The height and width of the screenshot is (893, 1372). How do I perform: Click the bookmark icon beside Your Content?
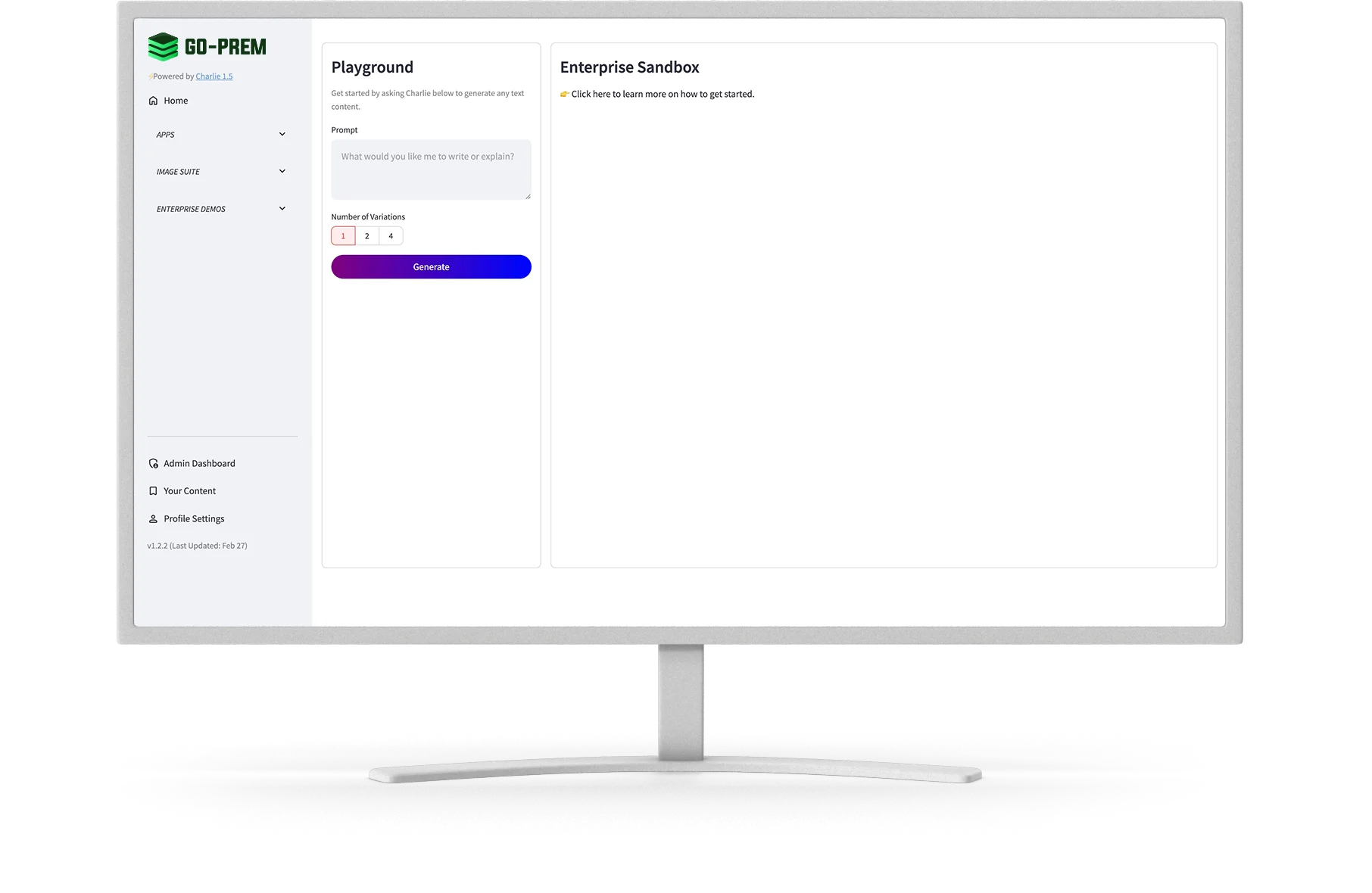(x=153, y=491)
